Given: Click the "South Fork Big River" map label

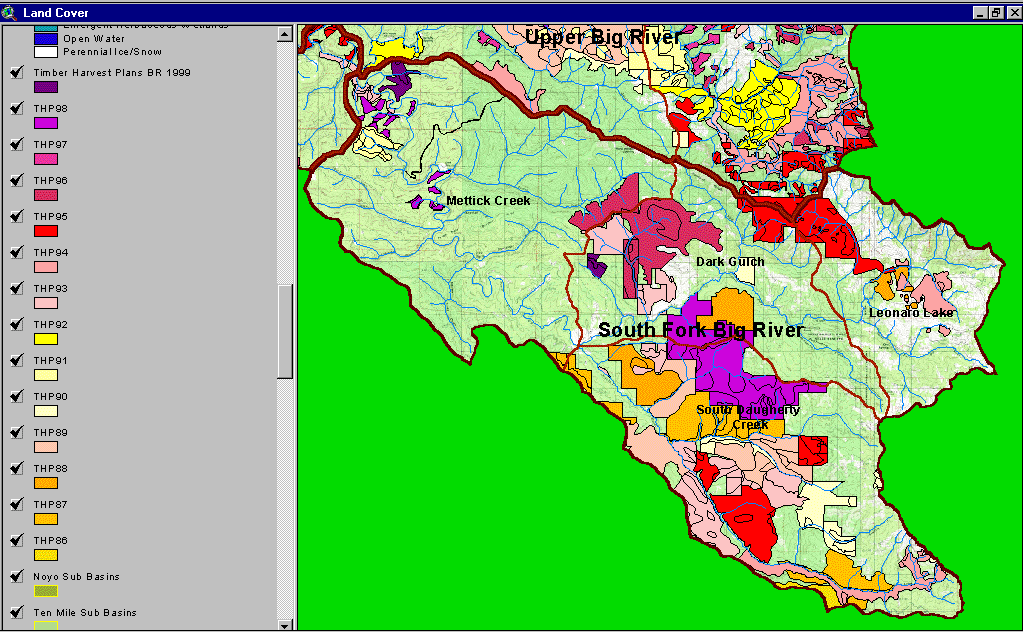Looking at the screenshot, I should [701, 330].
